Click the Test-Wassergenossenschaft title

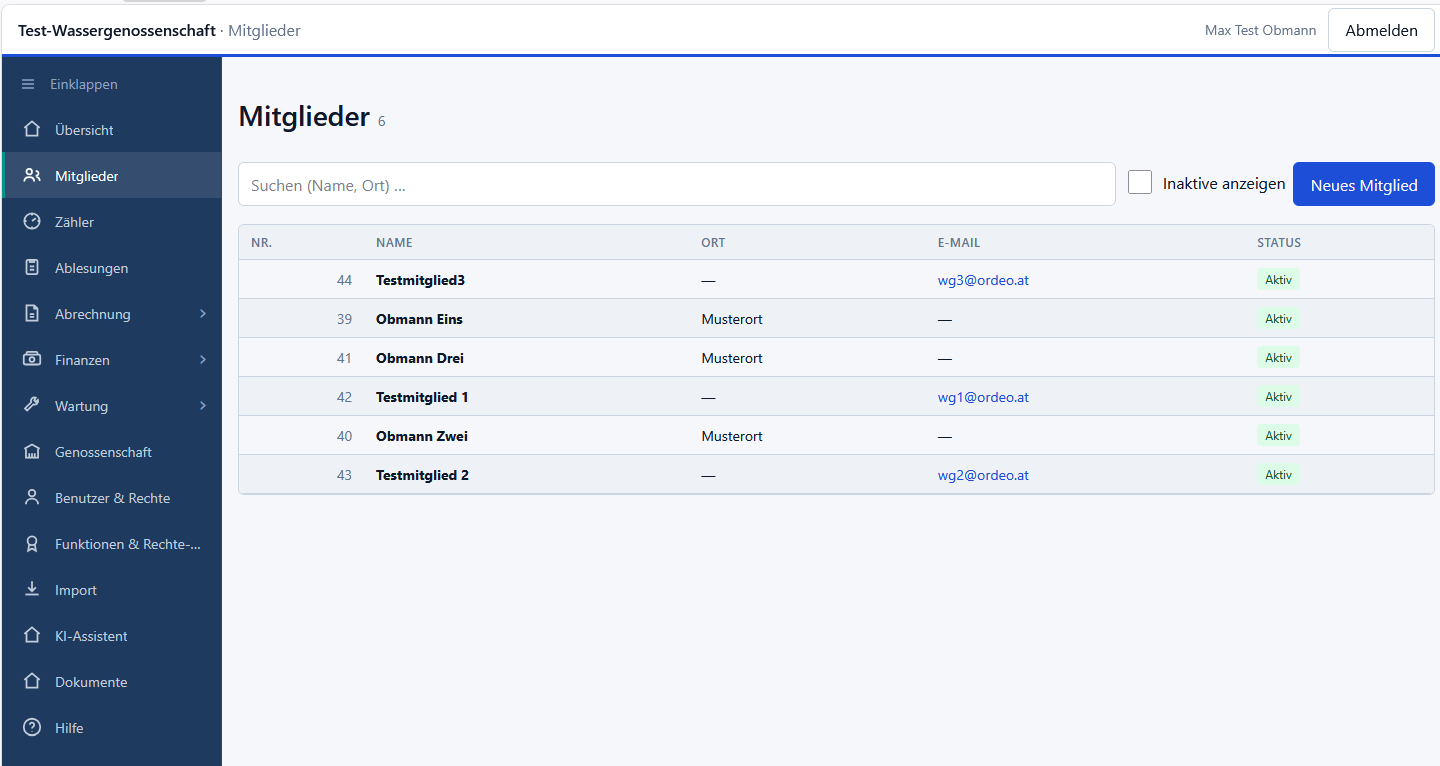[x=117, y=30]
